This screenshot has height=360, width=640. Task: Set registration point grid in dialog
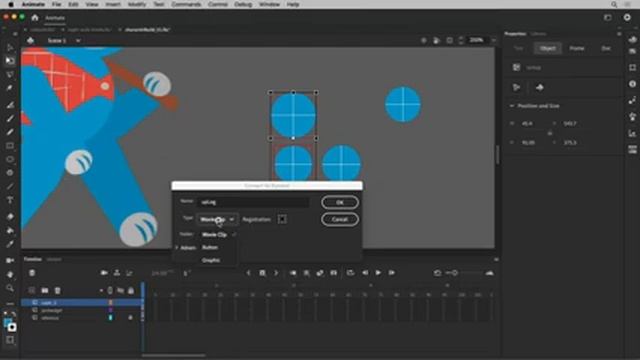tap(282, 219)
